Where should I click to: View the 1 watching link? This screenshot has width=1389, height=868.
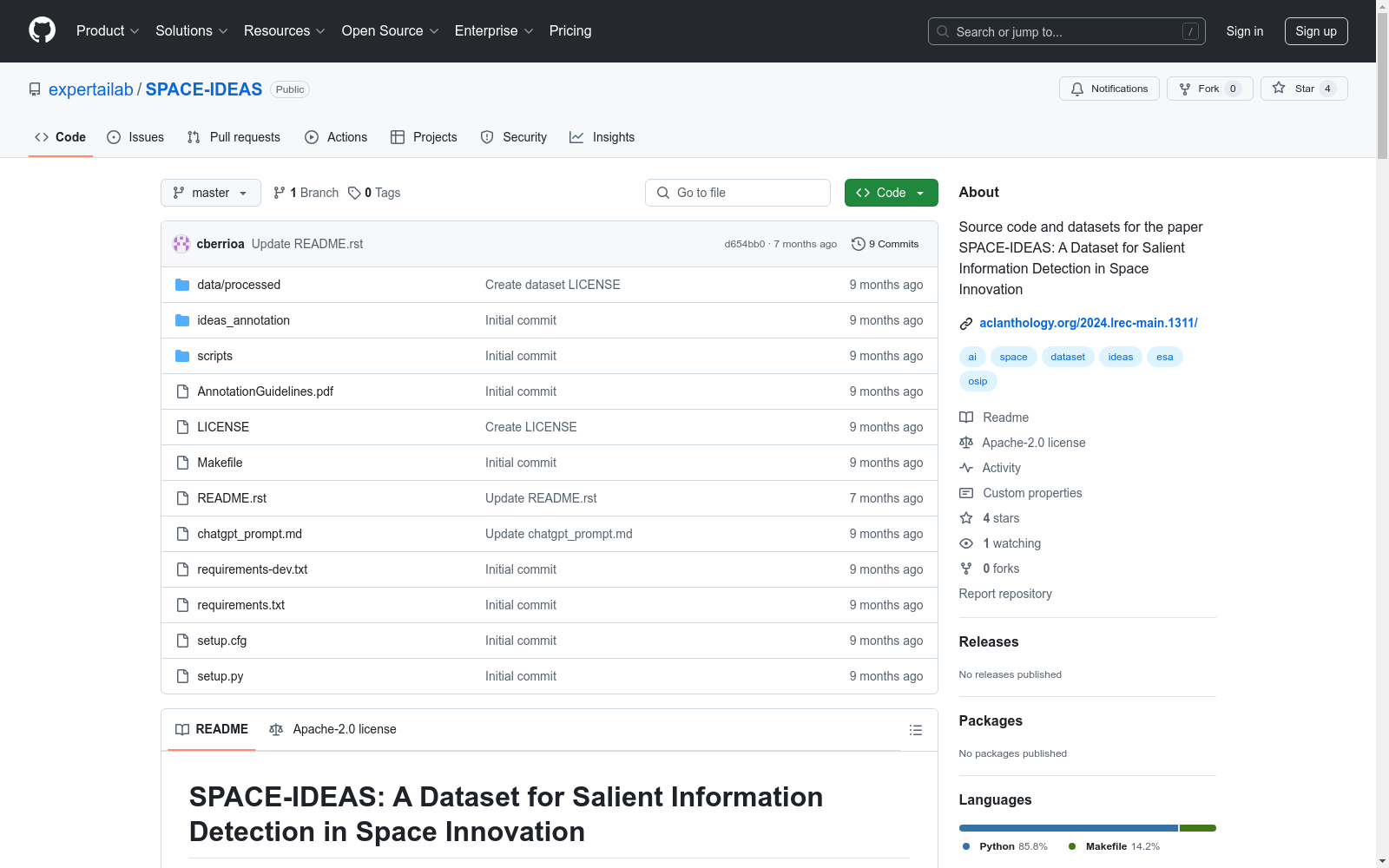(1000, 543)
